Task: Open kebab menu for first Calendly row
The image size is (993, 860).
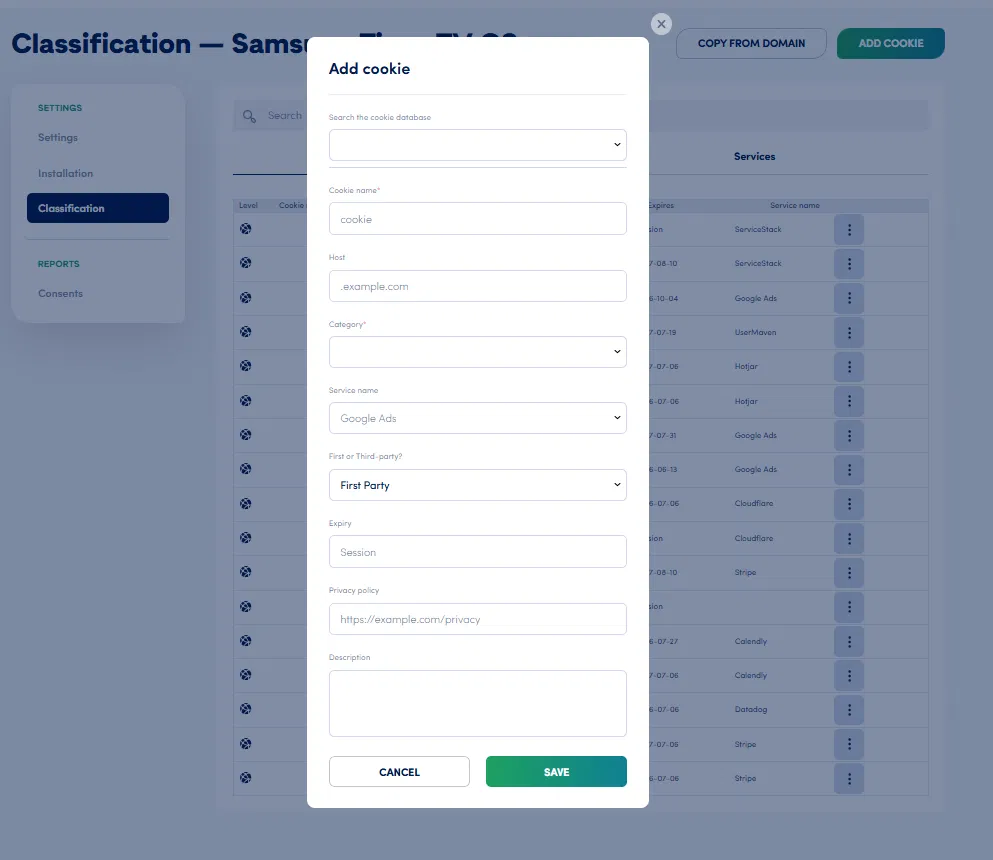Action: (849, 642)
